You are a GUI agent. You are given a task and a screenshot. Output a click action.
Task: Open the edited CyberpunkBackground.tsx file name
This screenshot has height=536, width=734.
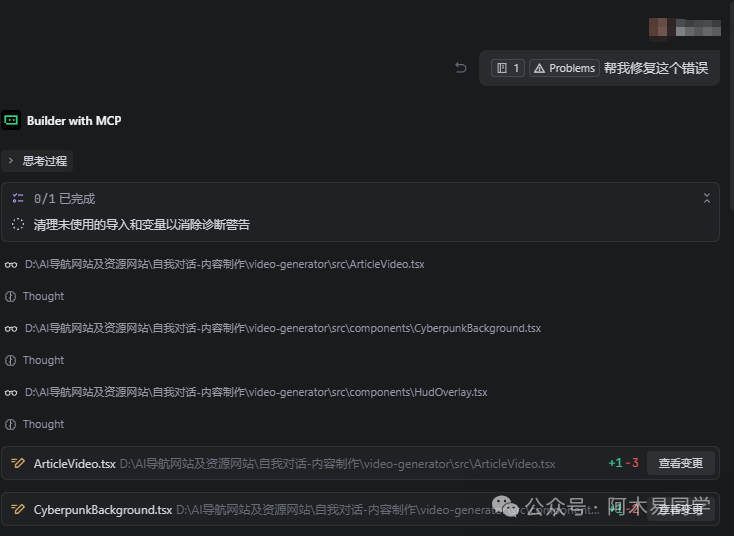103,509
